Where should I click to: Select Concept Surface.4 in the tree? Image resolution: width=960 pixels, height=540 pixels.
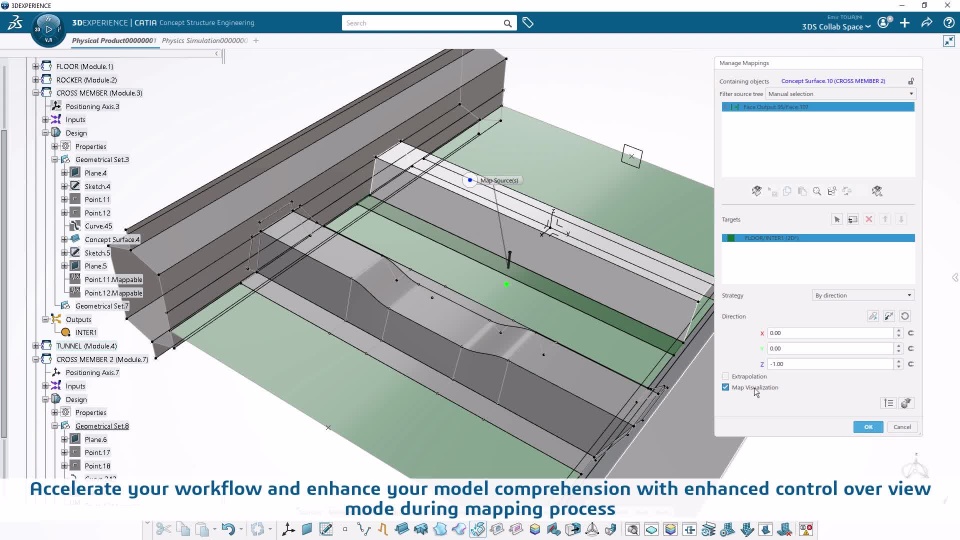[111, 239]
